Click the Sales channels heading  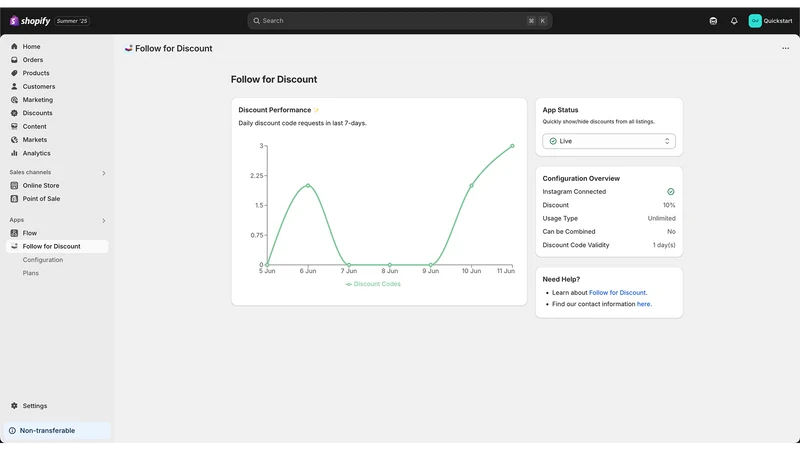tap(30, 172)
